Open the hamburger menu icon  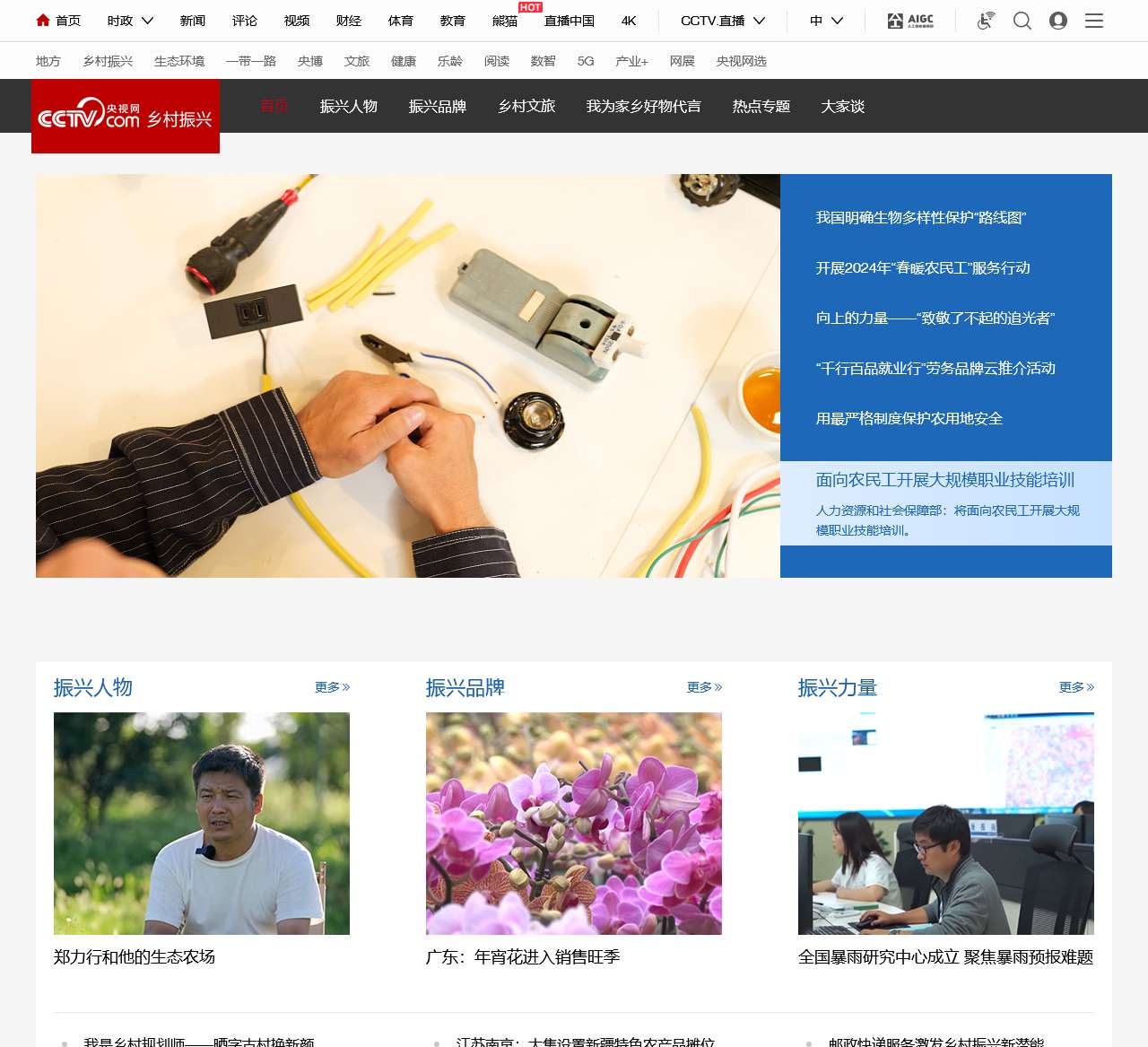pyautogui.click(x=1094, y=21)
